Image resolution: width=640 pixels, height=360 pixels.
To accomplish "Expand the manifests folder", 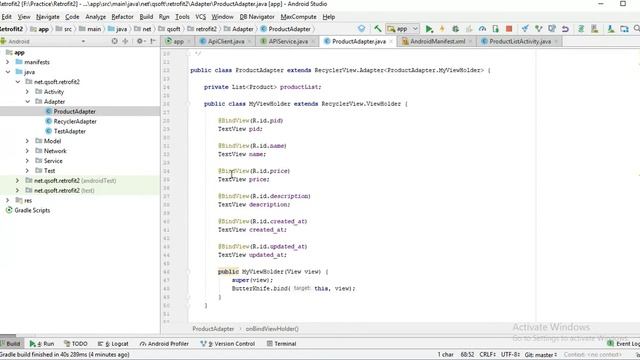I will [7, 62].
